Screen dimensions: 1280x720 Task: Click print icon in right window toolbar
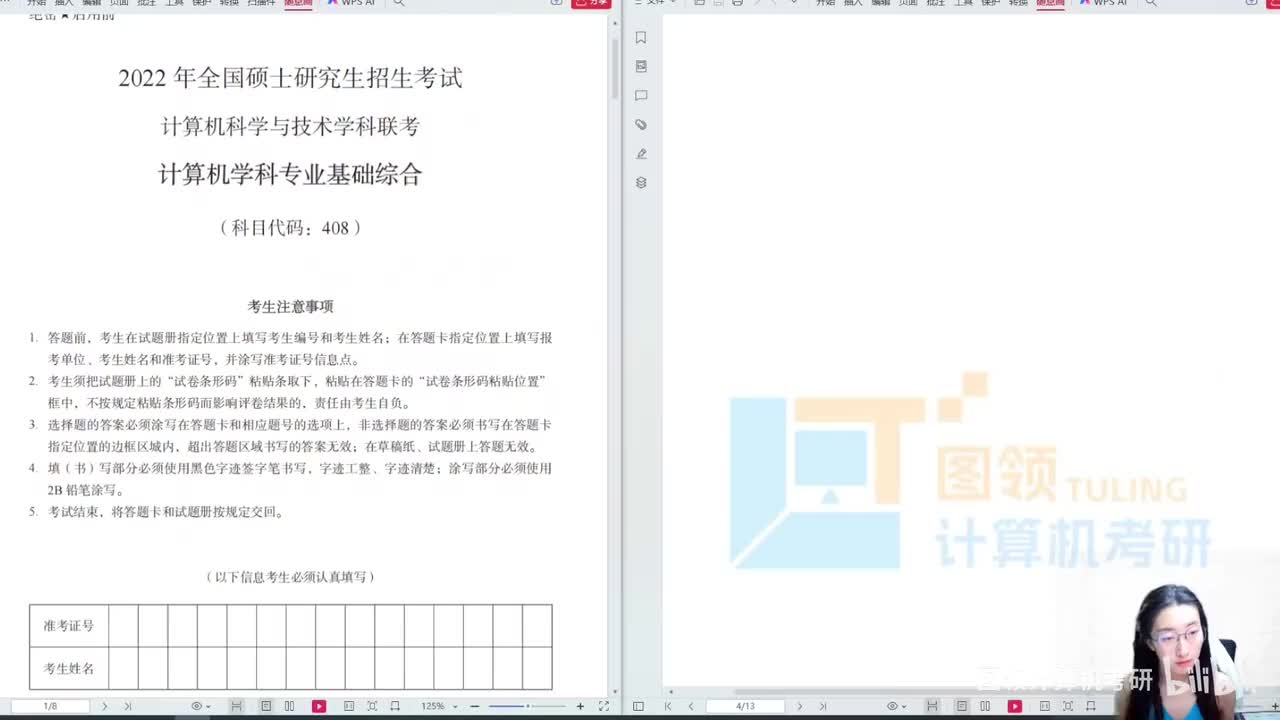coord(737,3)
